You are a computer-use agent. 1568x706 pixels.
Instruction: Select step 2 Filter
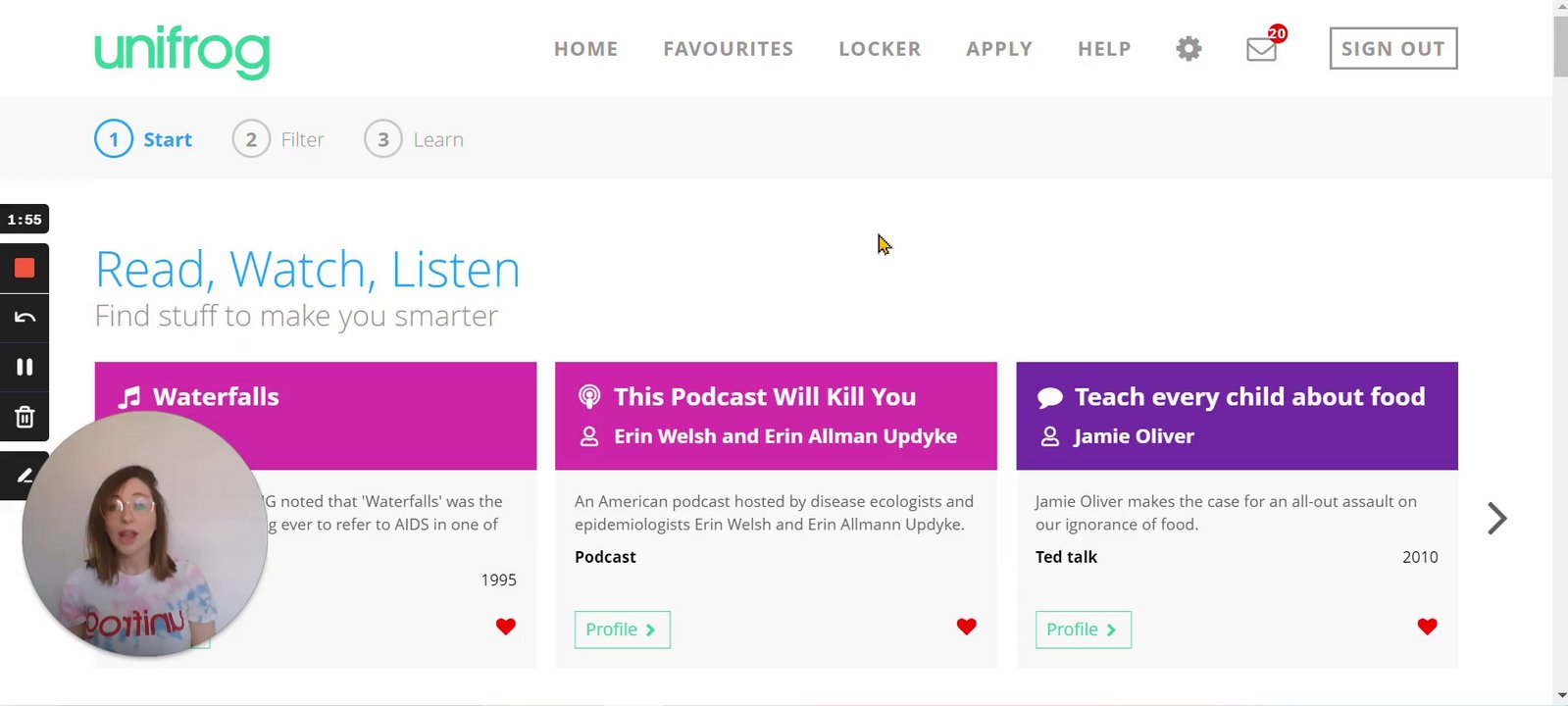(278, 139)
